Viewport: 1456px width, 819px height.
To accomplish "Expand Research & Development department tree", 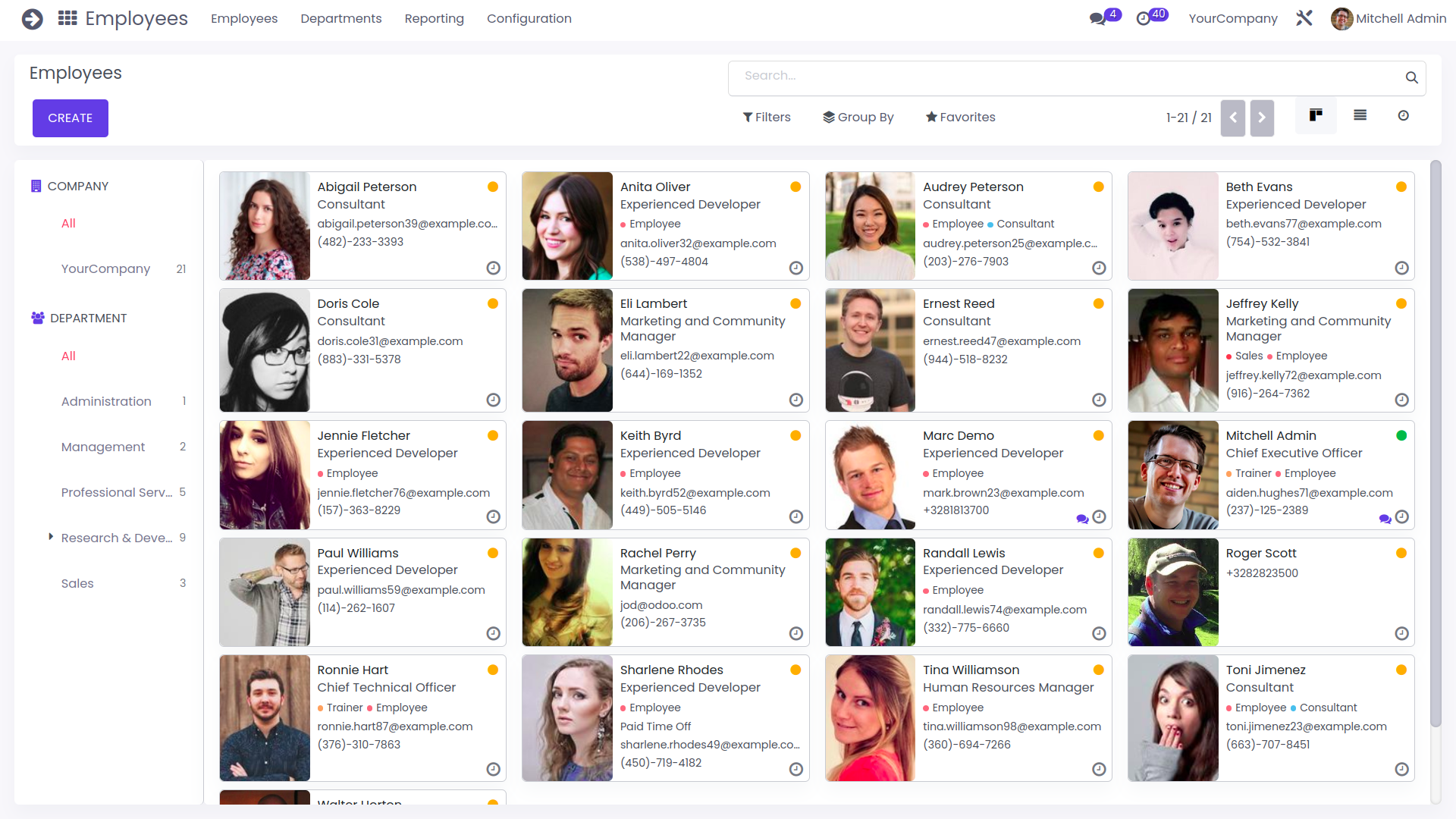I will (51, 537).
